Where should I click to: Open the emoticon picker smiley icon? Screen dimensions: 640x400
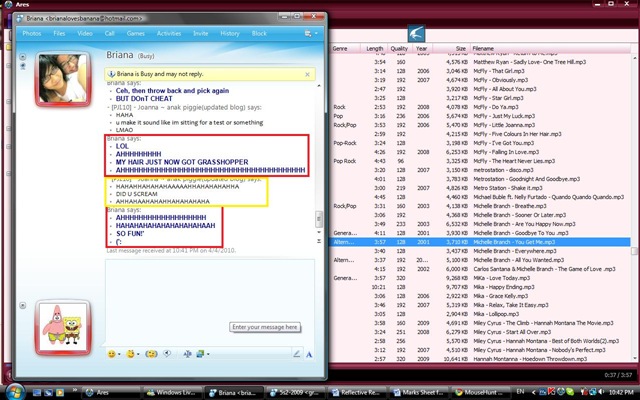pyautogui.click(x=111, y=354)
